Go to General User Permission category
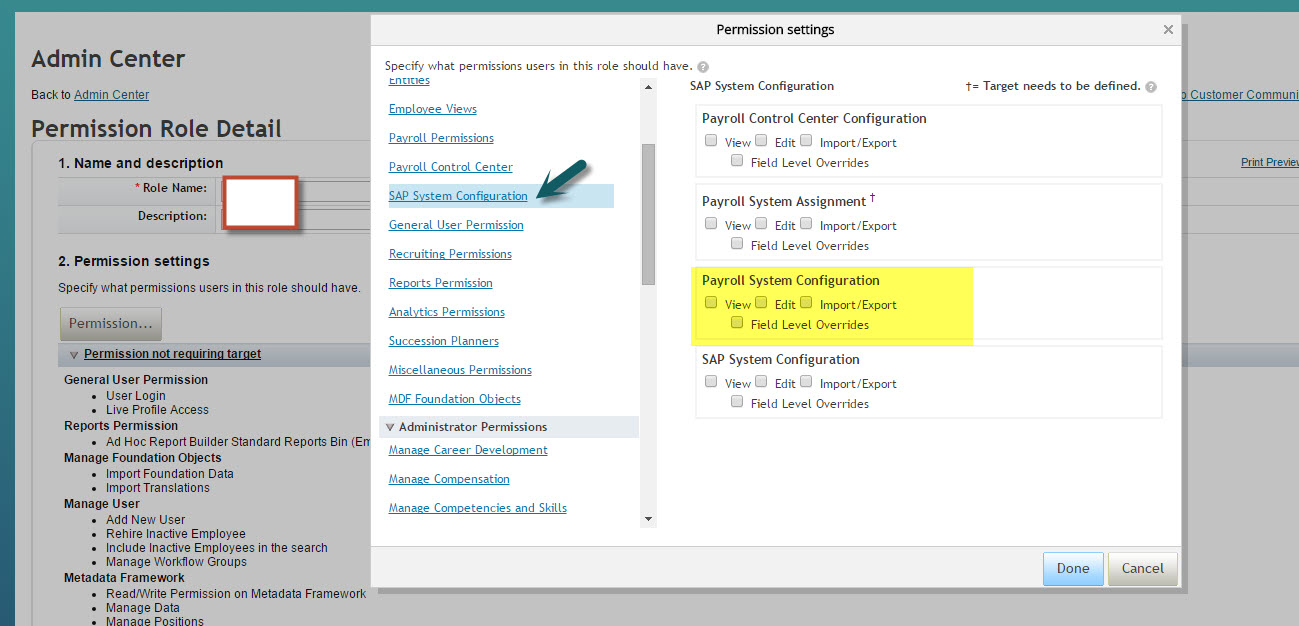The height and width of the screenshot is (626, 1299). pos(456,225)
